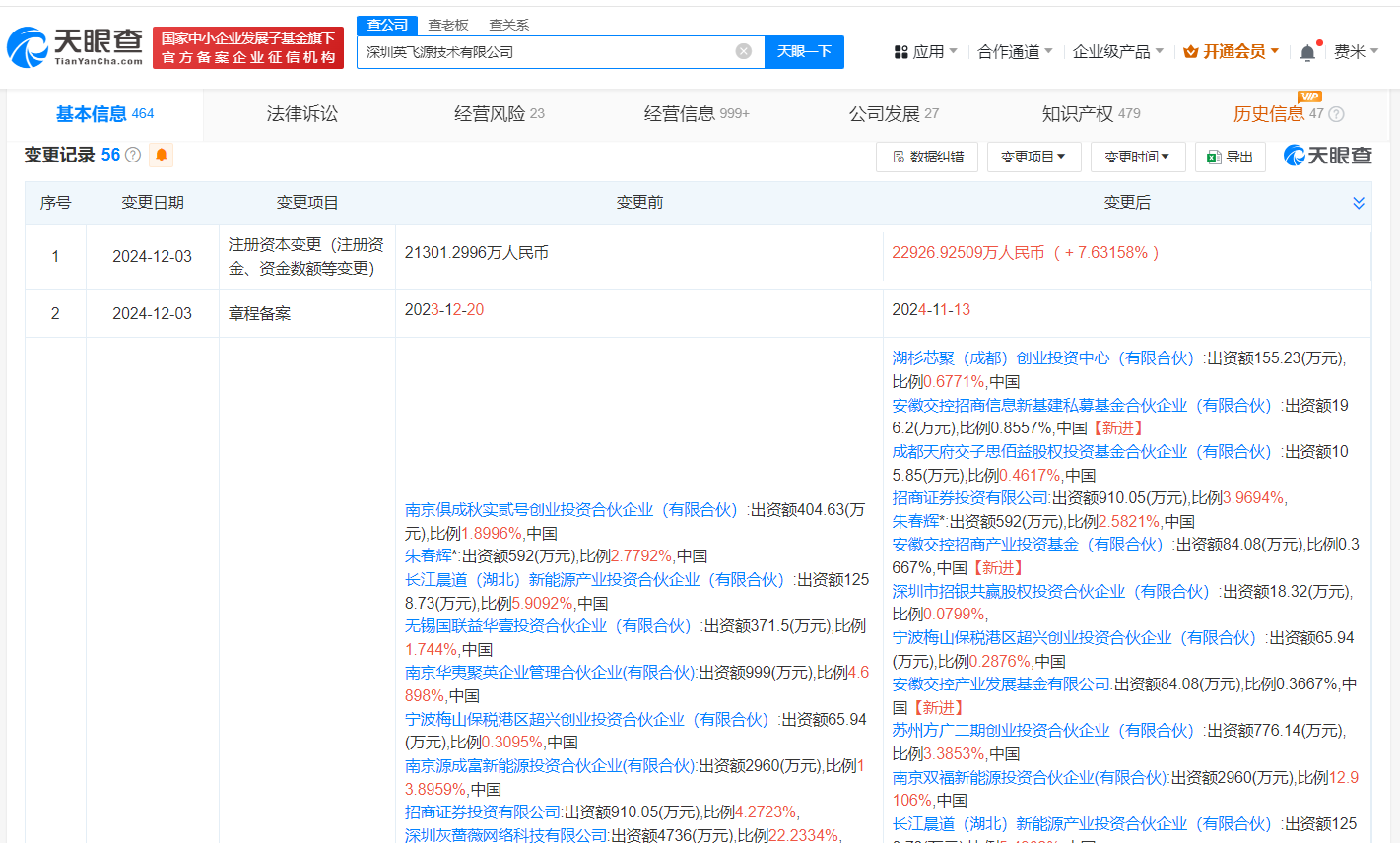
Task: Go to the 经营风险 tab
Action: [500, 114]
